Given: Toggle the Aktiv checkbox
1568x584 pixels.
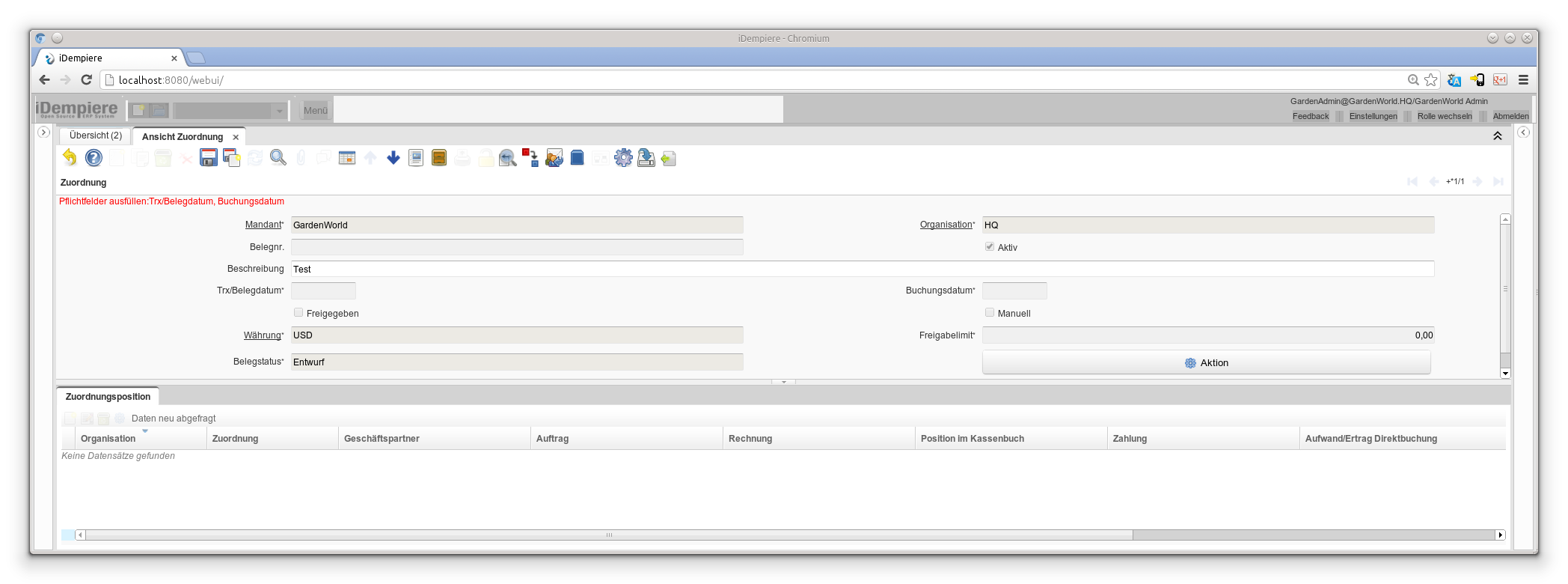Looking at the screenshot, I should pyautogui.click(x=990, y=246).
